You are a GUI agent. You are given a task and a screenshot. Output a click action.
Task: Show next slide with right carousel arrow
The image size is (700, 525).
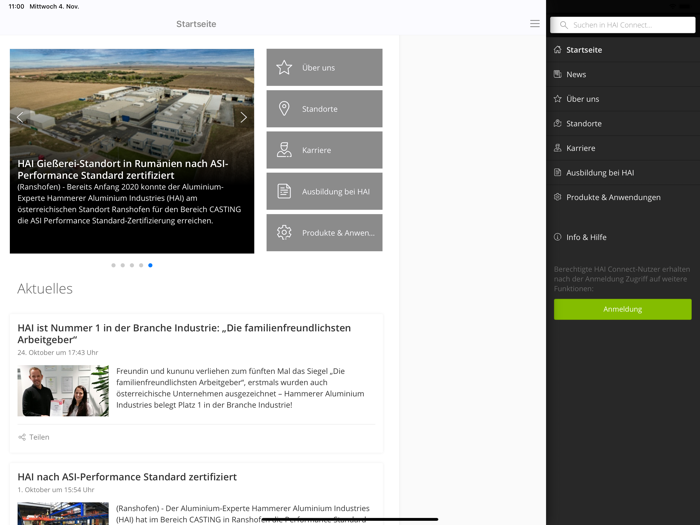[x=243, y=117]
